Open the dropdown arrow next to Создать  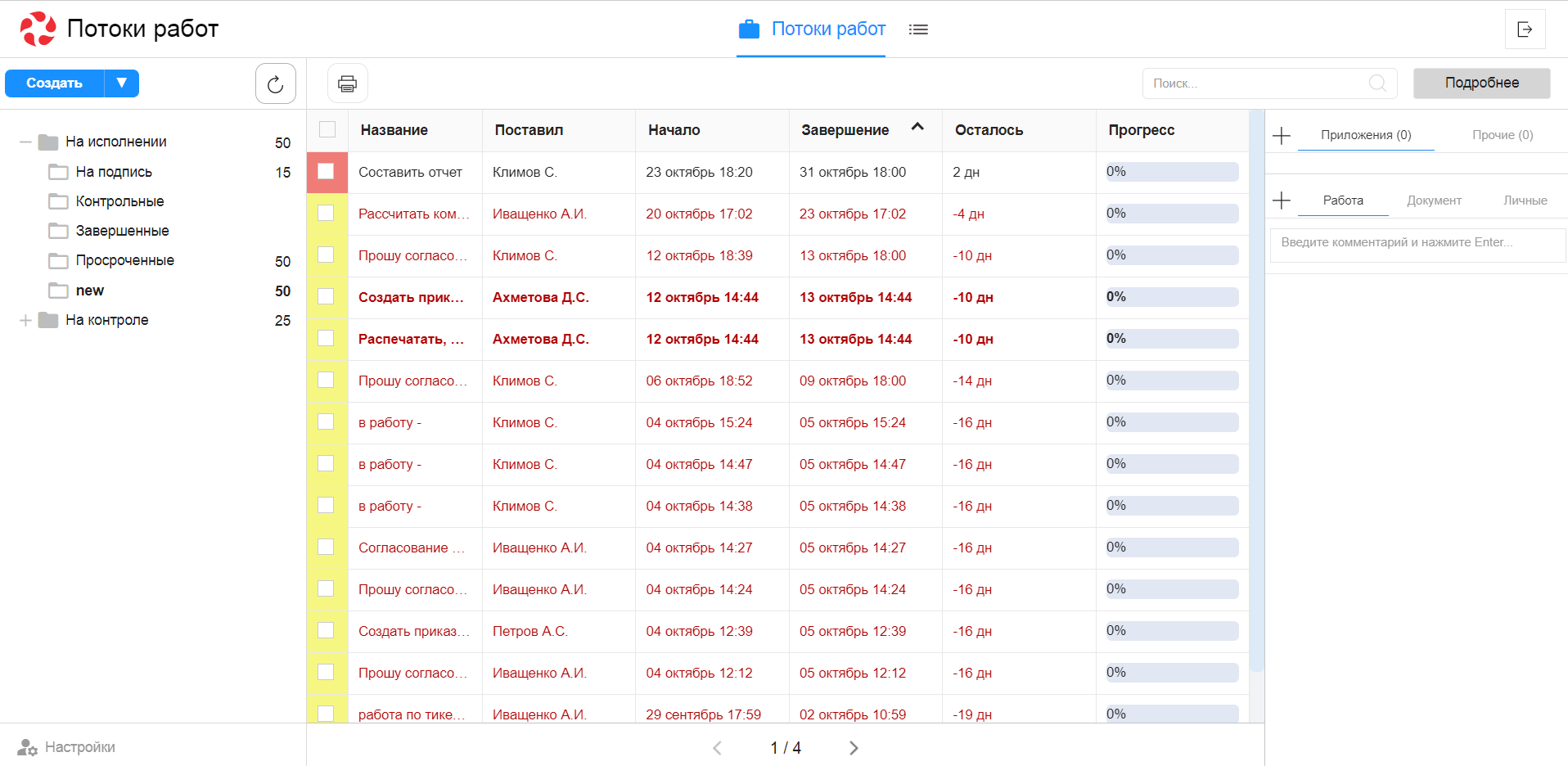point(122,83)
